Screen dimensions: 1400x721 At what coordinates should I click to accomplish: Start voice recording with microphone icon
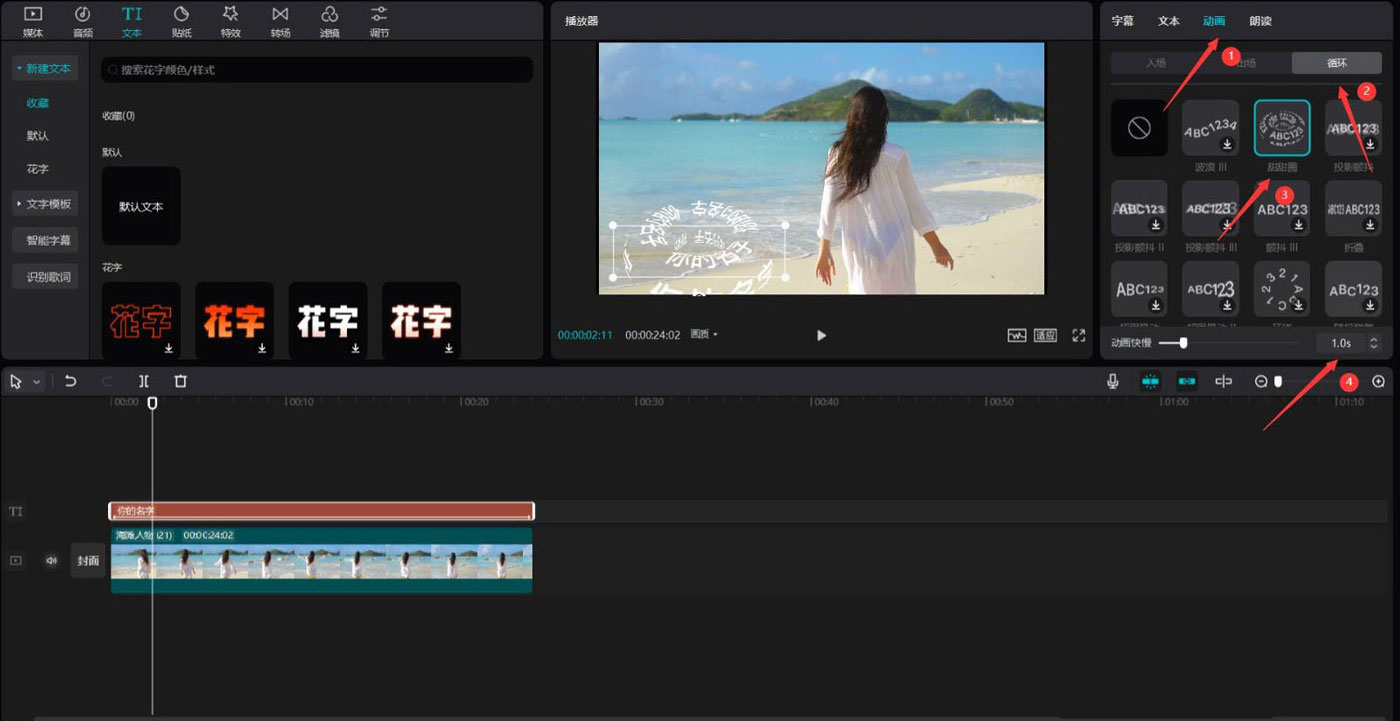(1112, 381)
